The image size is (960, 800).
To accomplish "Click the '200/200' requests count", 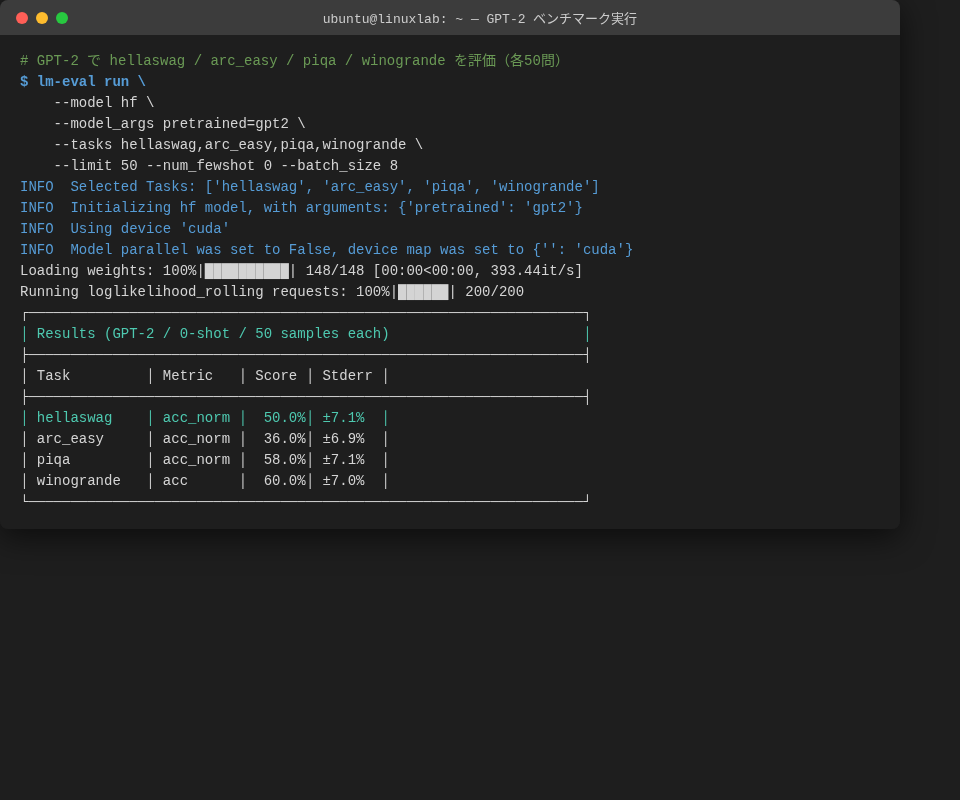I will click(x=494, y=292).
